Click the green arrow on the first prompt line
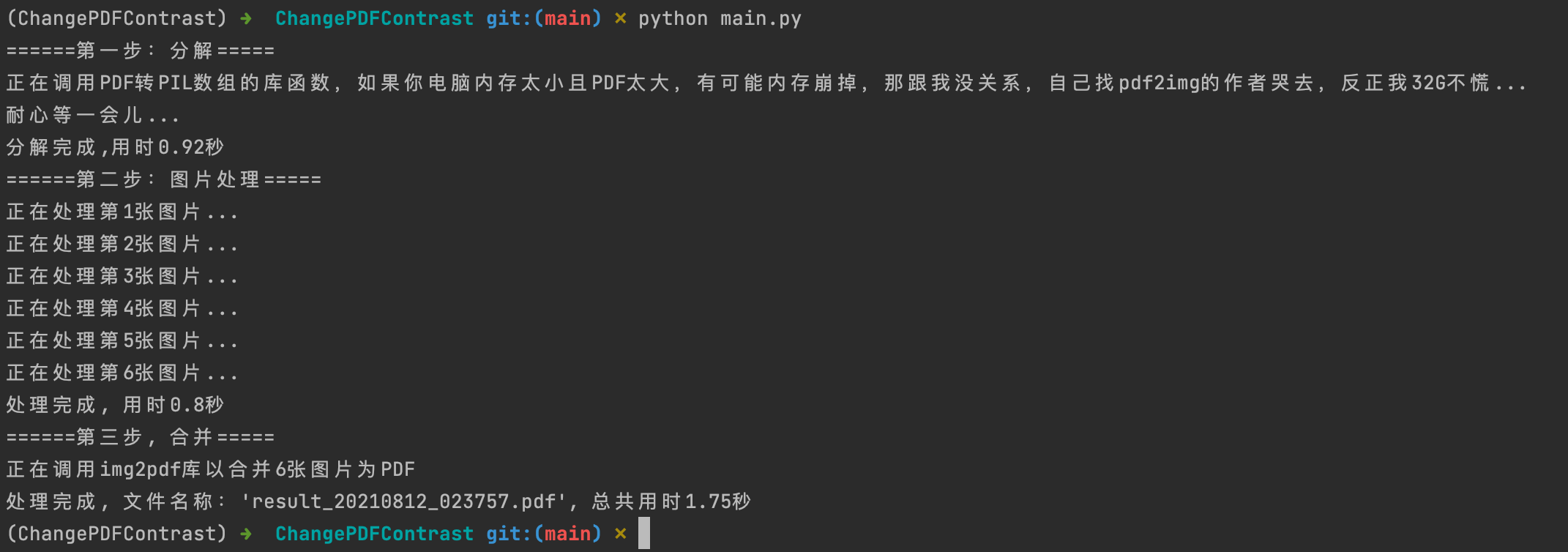Screen dimensions: 1568x552 pyautogui.click(x=246, y=19)
